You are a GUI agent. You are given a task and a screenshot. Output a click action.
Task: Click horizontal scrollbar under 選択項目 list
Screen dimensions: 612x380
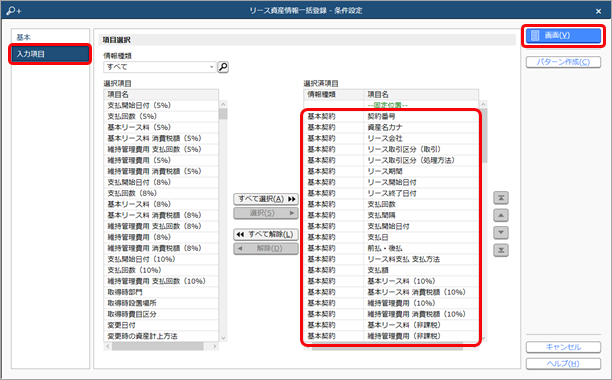(161, 346)
